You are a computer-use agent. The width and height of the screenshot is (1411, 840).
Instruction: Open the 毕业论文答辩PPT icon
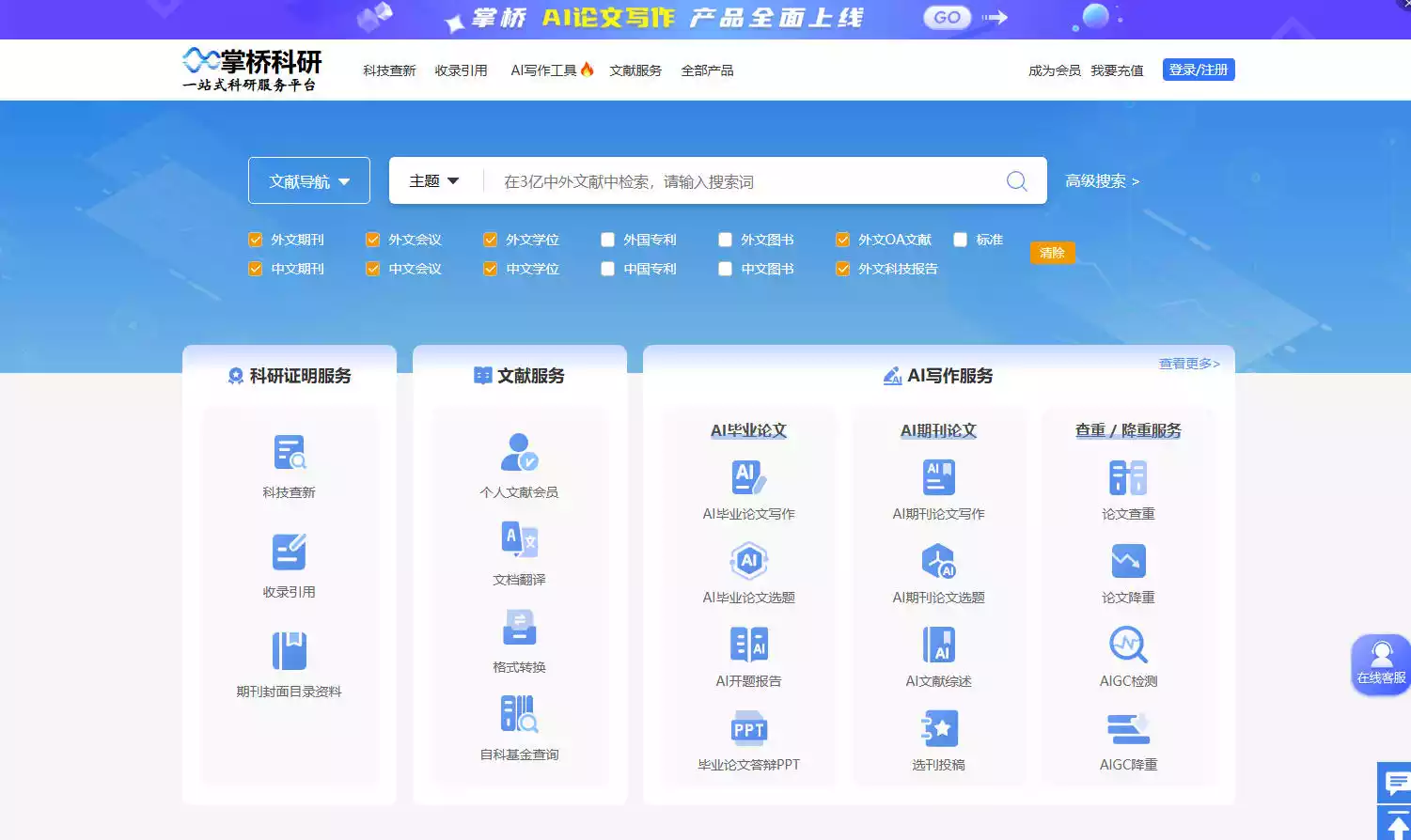coord(749,728)
